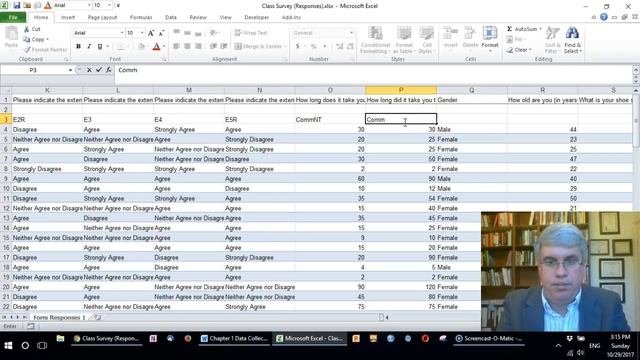Click the Fill Color bucket swatch

click(141, 47)
